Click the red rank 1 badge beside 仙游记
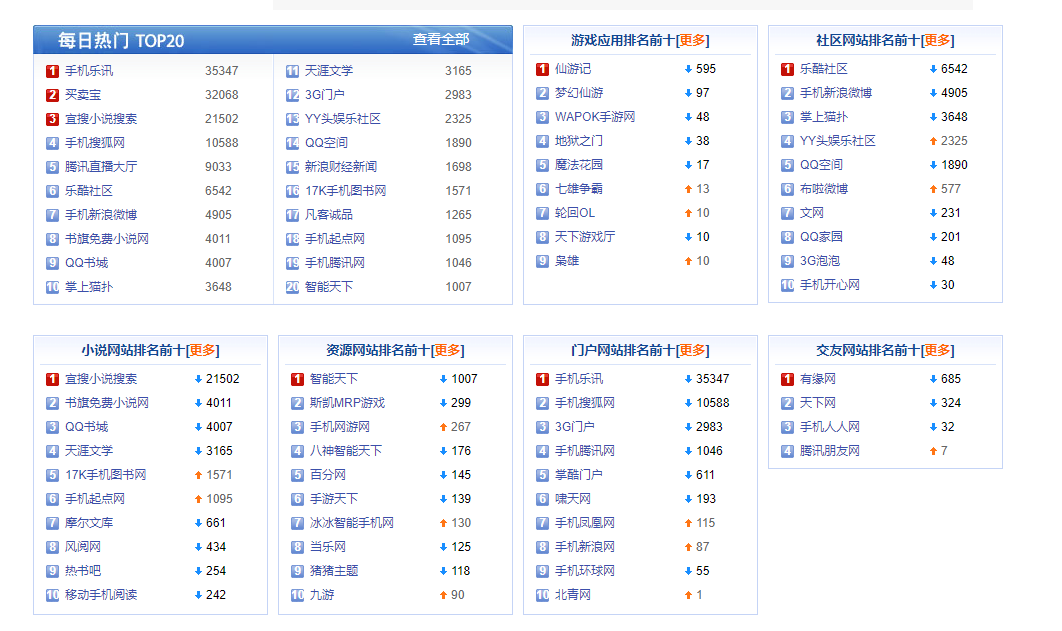Screen dimensions: 1062x631 click(542, 69)
